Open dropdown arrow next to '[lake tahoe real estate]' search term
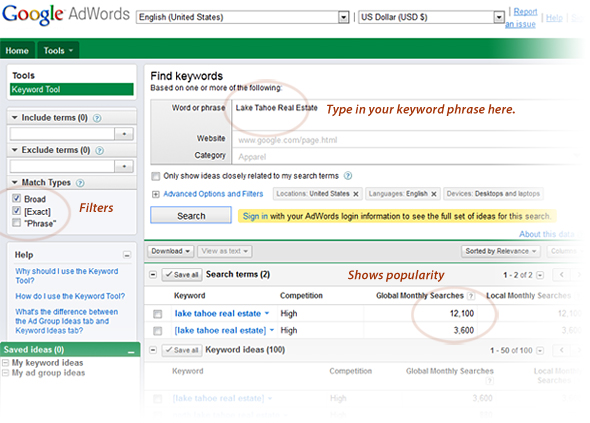The width and height of the screenshot is (590, 423). 272,330
